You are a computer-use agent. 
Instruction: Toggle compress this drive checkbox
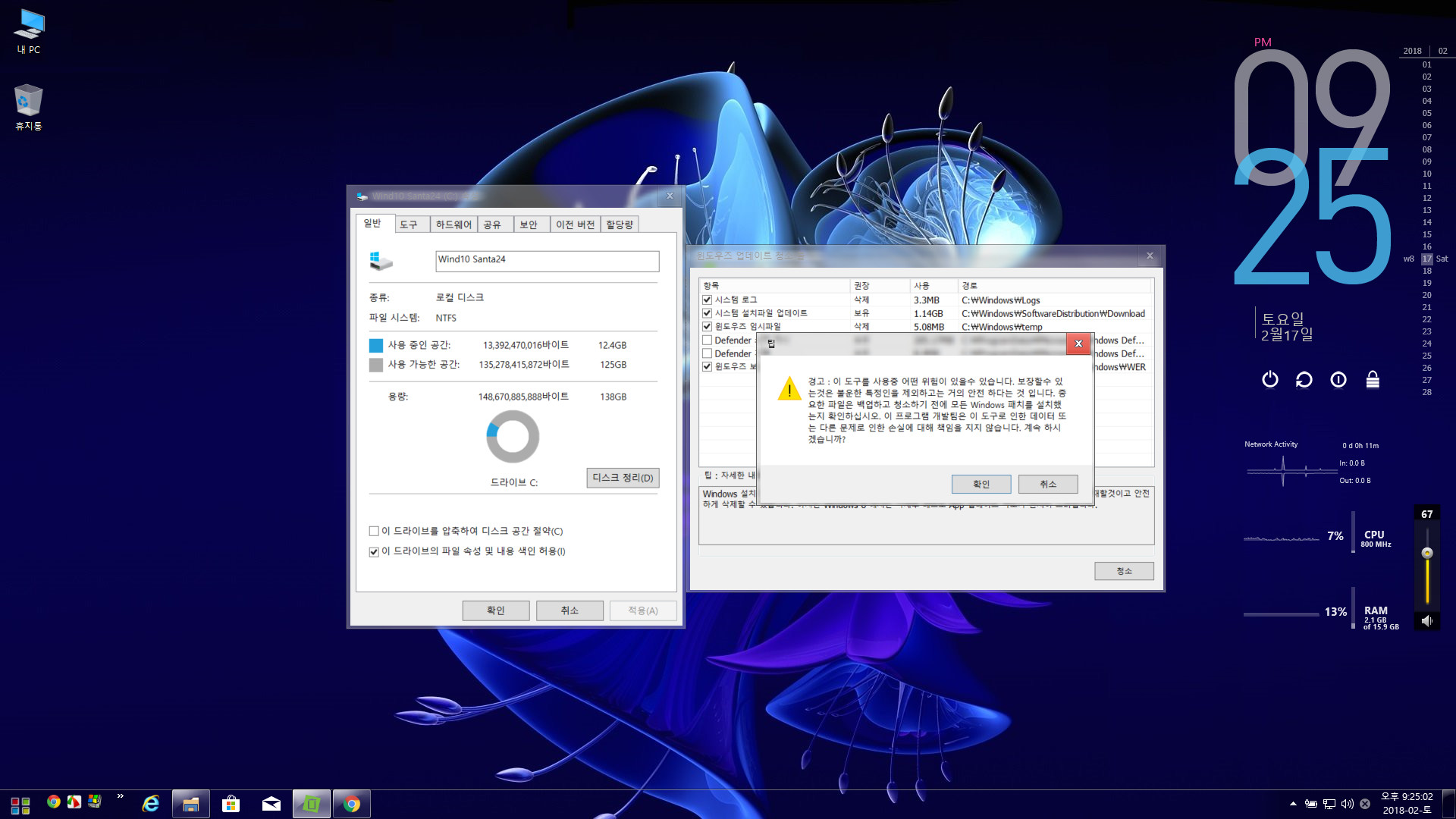(x=374, y=532)
